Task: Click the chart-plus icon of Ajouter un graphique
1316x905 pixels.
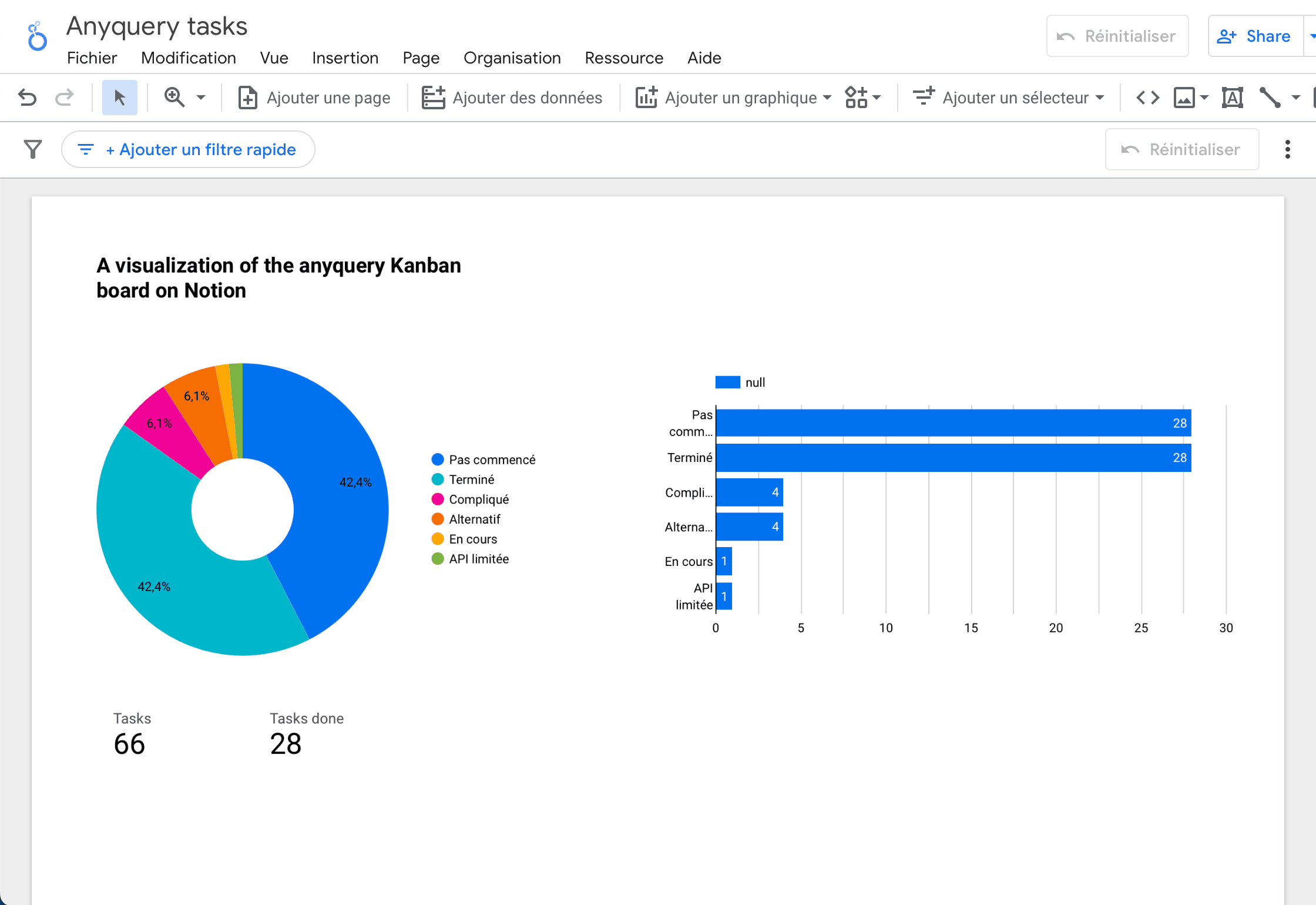Action: click(646, 98)
